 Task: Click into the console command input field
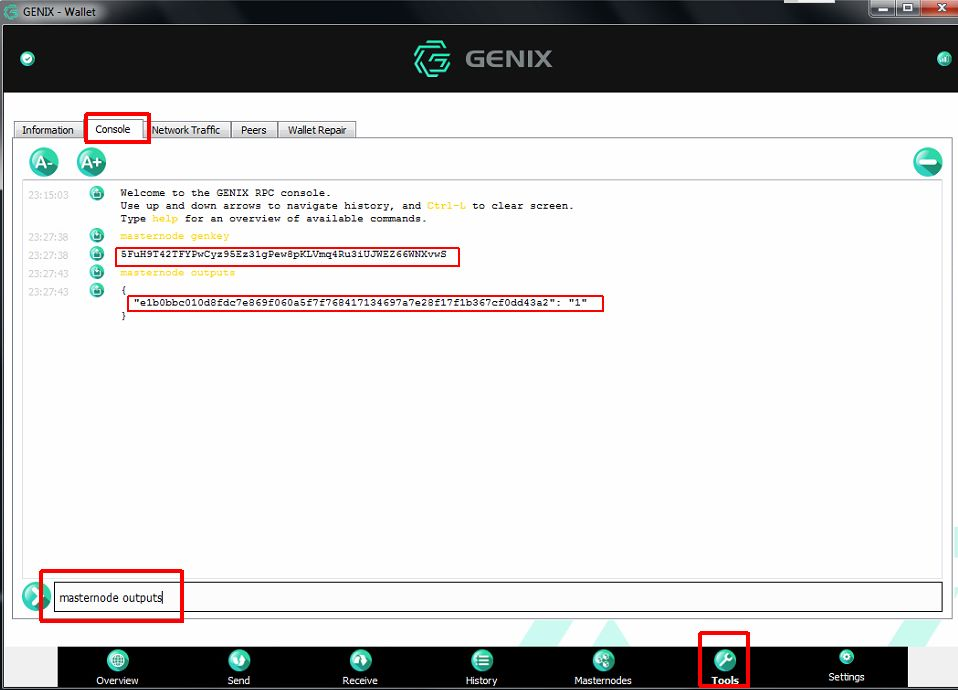[x=498, y=597]
